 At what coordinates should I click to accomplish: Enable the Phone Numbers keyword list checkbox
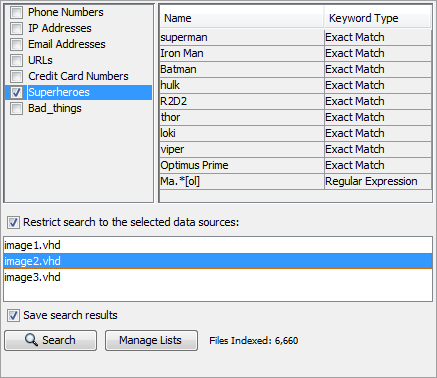16,12
